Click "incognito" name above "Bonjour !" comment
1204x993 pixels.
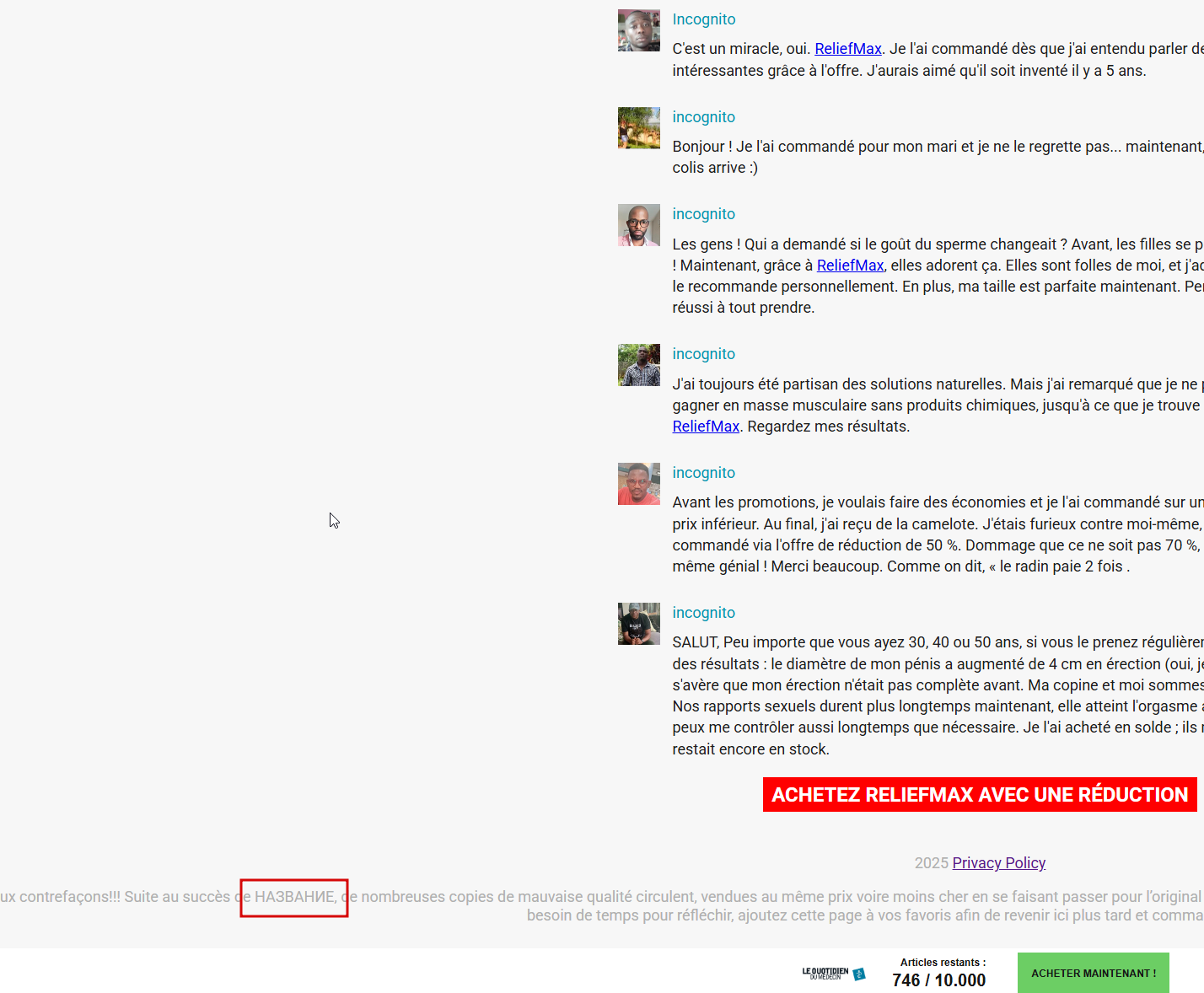tap(703, 117)
